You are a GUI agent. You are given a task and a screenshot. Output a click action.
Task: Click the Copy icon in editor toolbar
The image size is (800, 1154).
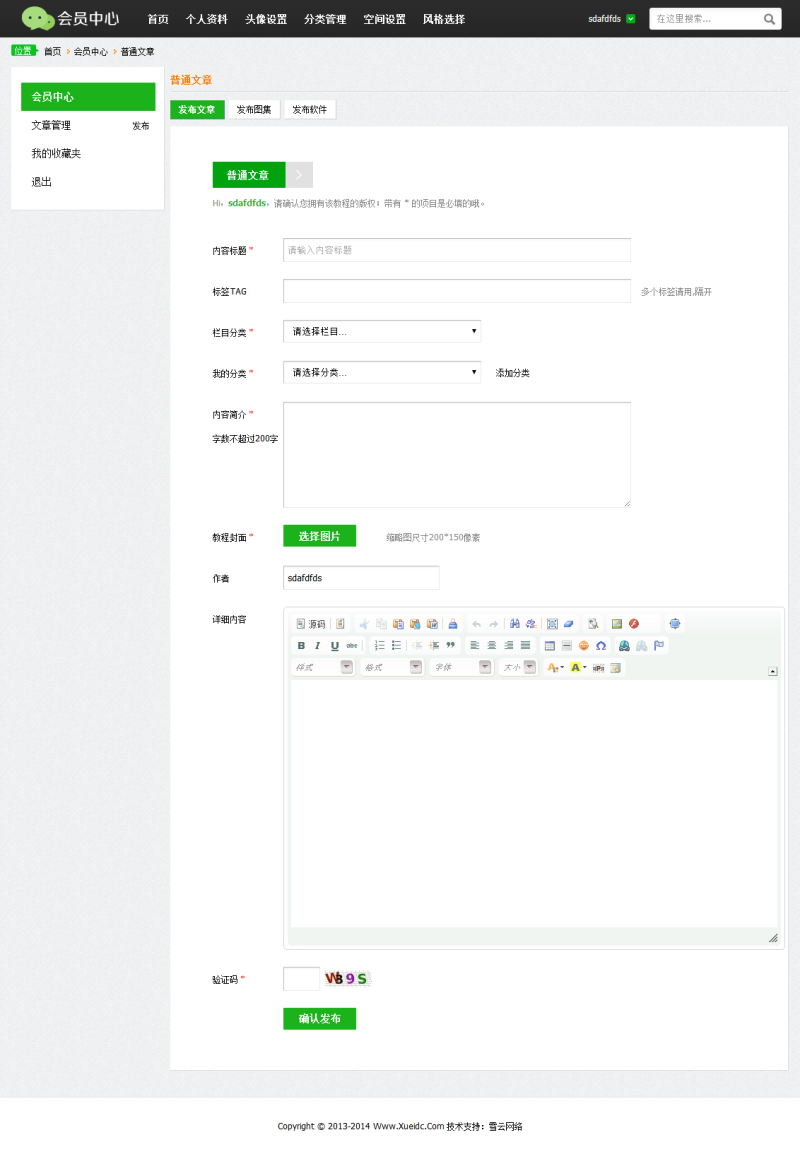click(x=381, y=624)
